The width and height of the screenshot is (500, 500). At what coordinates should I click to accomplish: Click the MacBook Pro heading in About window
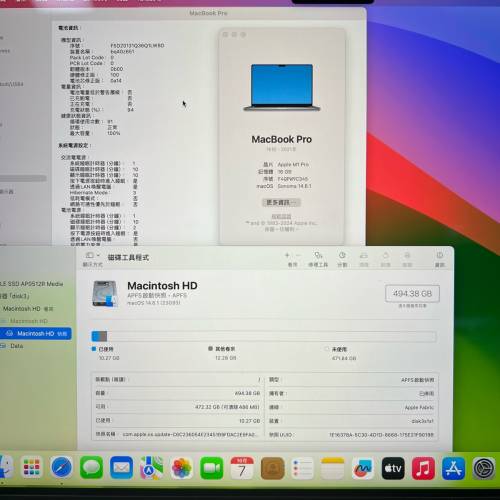coord(282,139)
